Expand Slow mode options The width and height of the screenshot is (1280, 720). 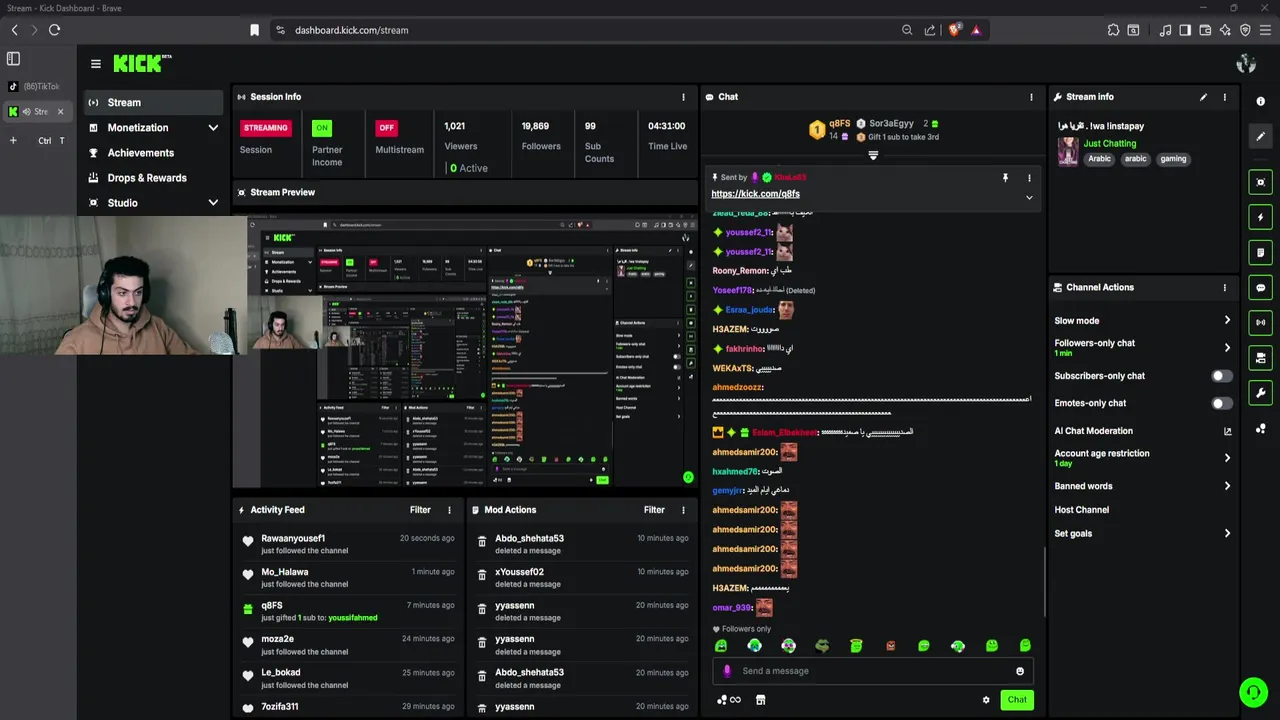[1227, 321]
